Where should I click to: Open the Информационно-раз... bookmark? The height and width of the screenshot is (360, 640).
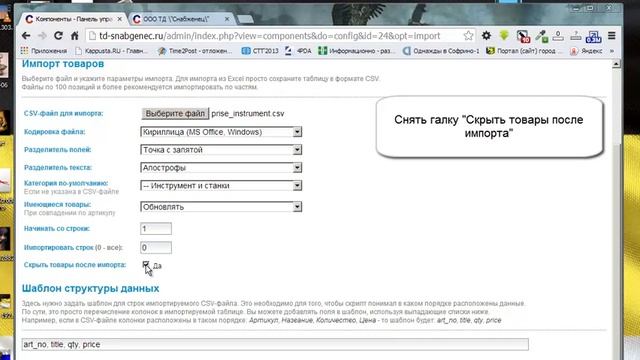[x=357, y=51]
